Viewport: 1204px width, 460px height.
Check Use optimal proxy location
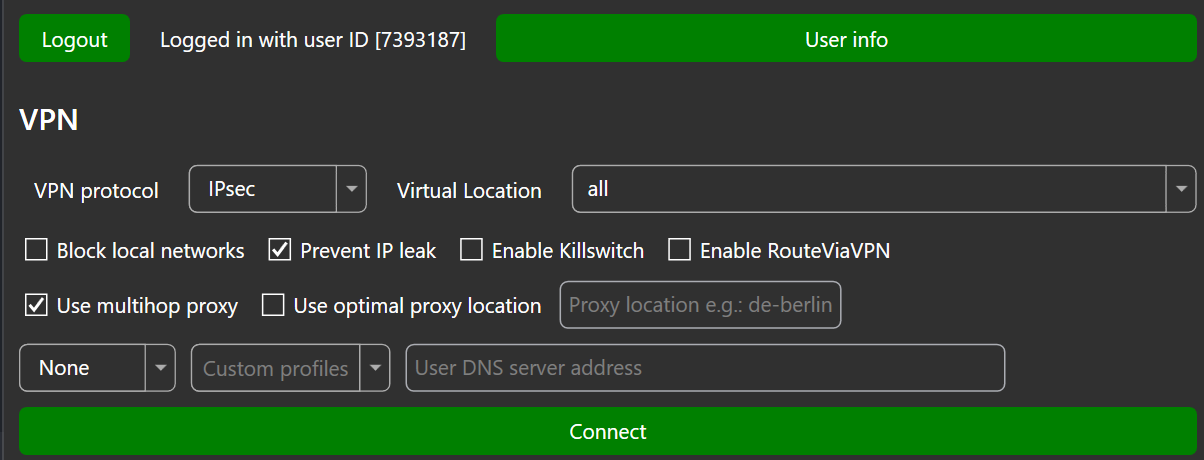tap(273, 305)
